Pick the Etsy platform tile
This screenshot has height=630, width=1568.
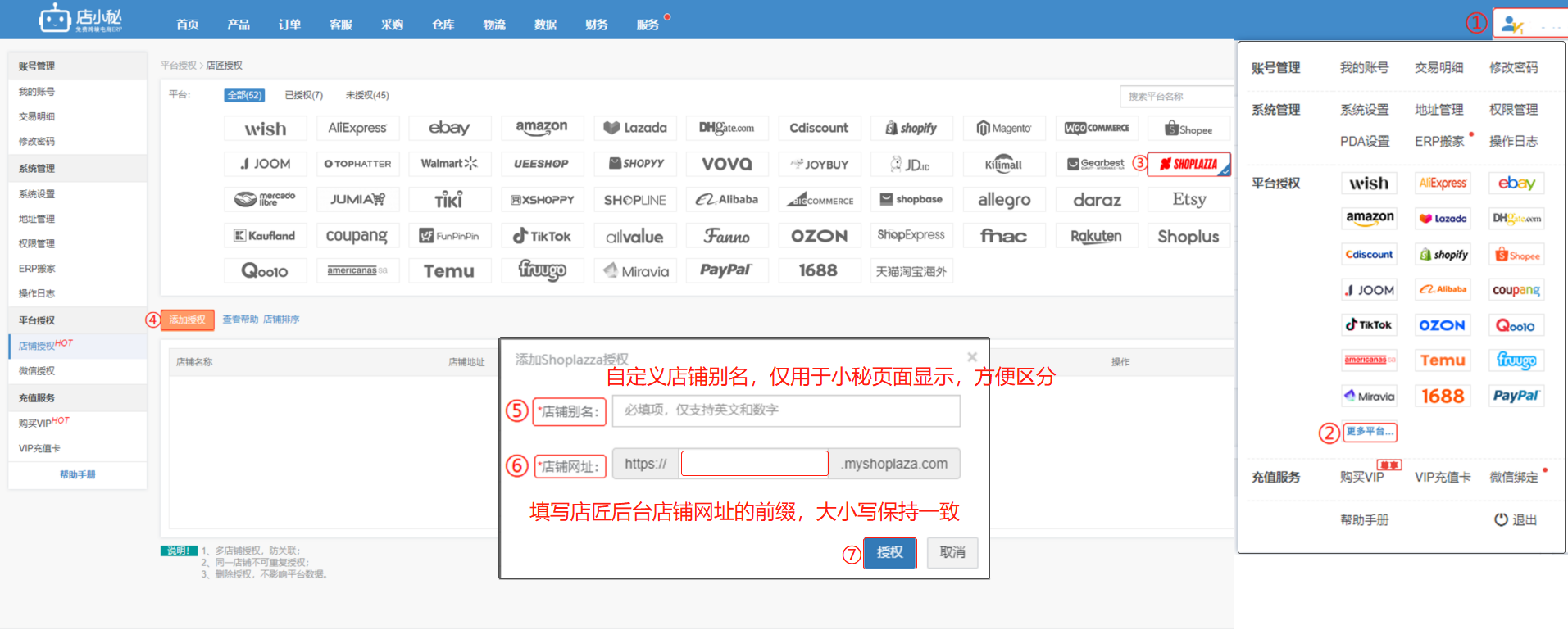point(1188,199)
